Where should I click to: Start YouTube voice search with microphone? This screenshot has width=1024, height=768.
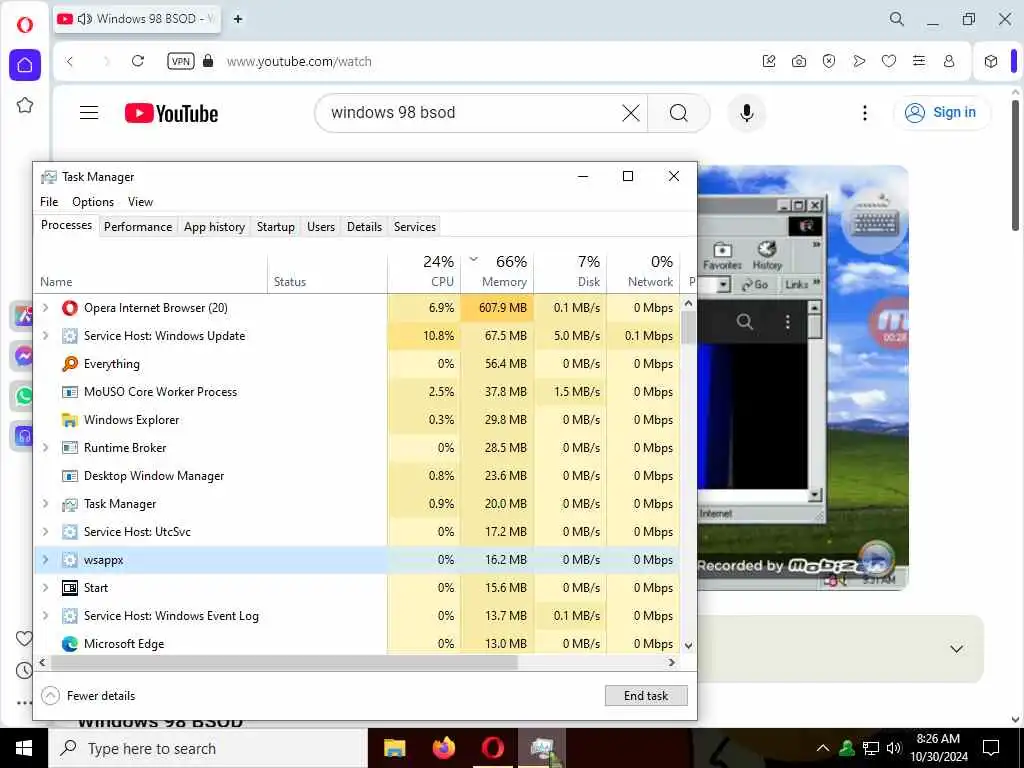747,113
